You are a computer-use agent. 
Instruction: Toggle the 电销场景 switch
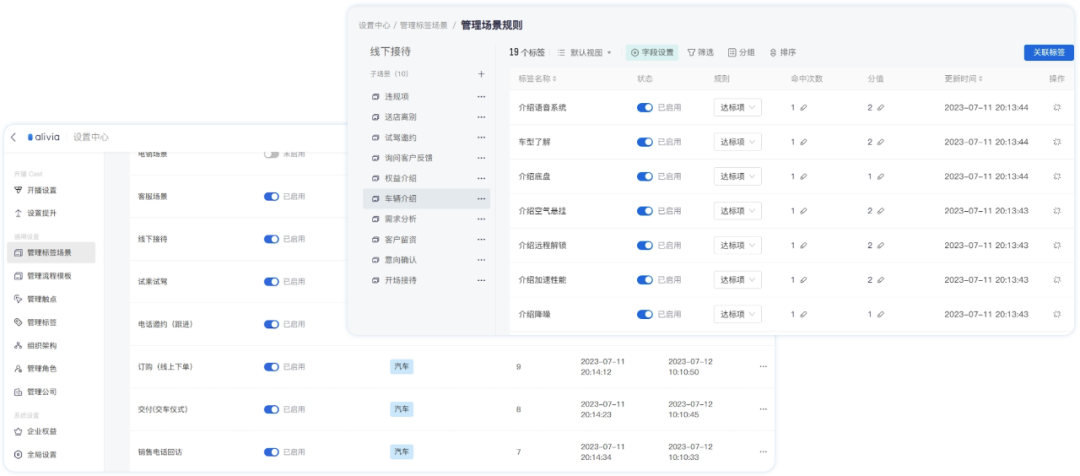271,154
